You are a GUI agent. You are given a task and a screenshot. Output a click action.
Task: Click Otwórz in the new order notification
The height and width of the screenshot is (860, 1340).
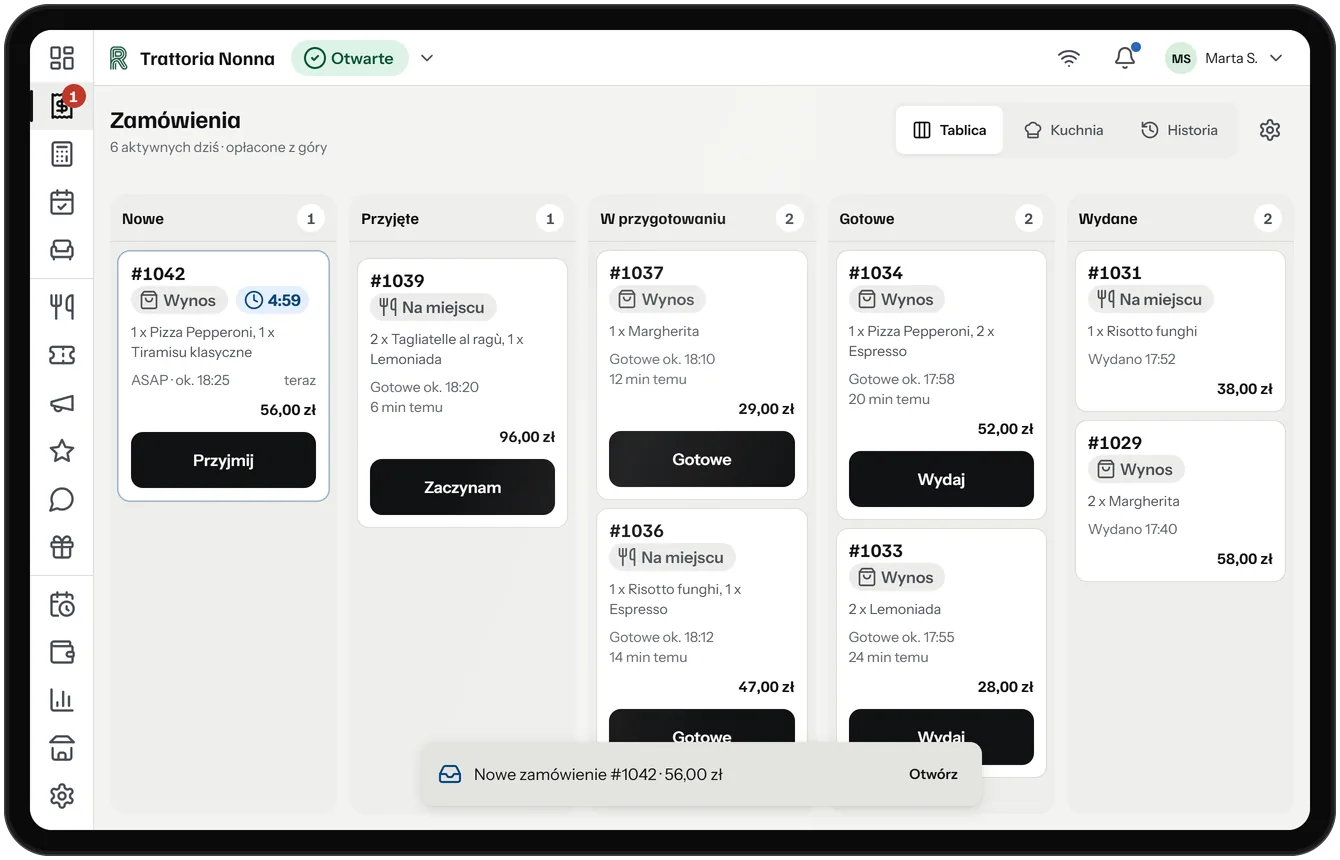pos(933,774)
